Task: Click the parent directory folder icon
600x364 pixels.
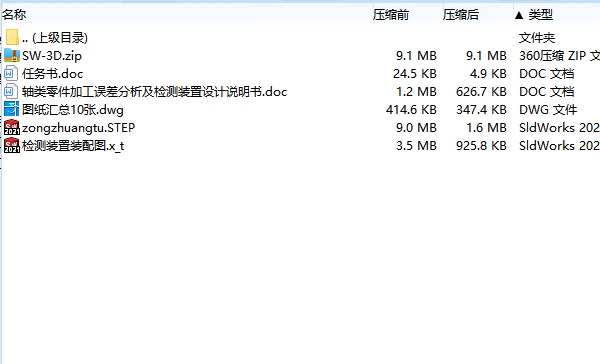Action: 12,37
